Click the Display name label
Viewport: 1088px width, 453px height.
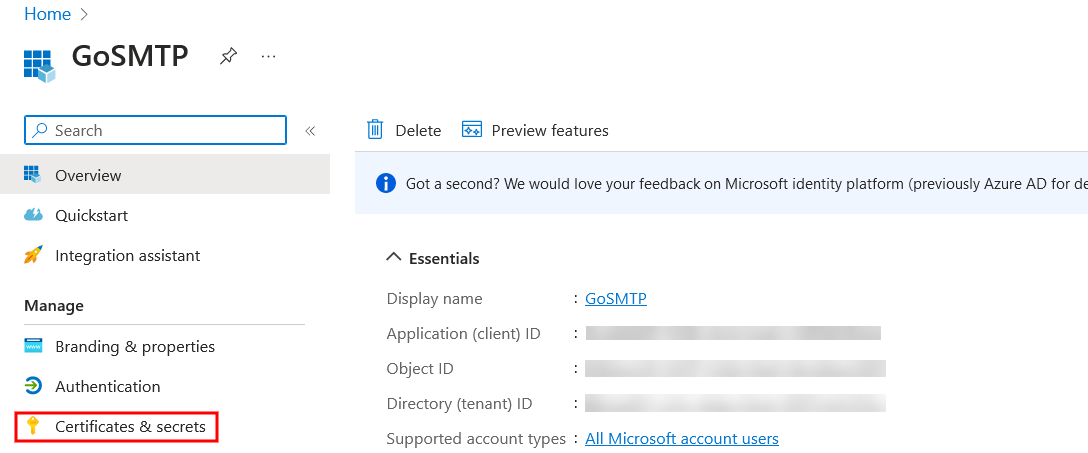434,298
